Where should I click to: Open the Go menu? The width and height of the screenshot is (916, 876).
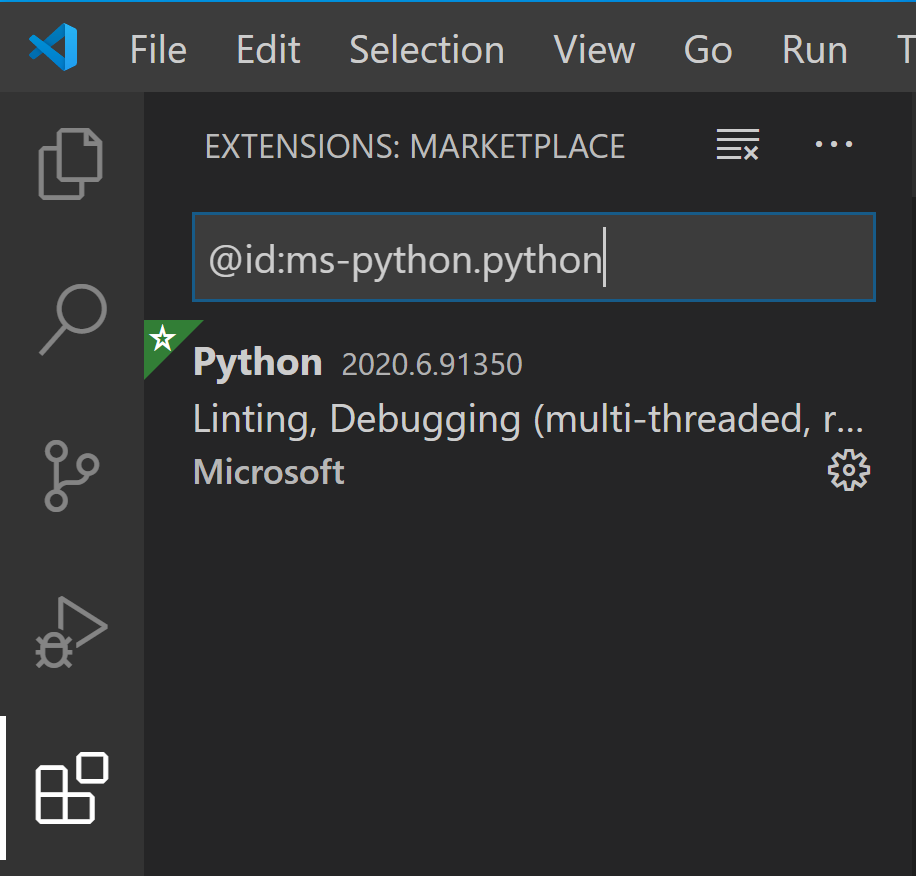click(x=707, y=50)
